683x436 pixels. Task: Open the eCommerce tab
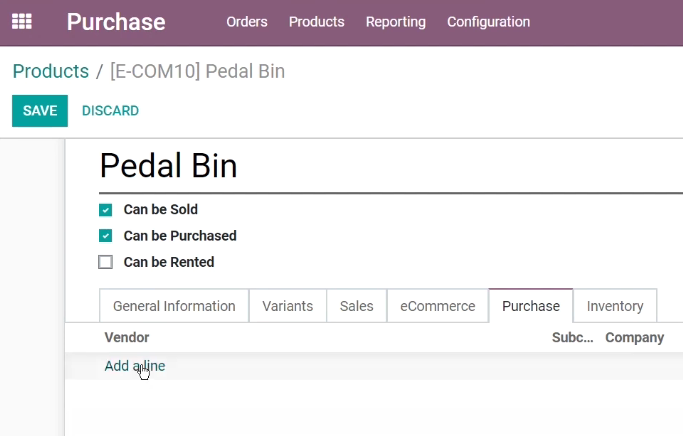[438, 306]
